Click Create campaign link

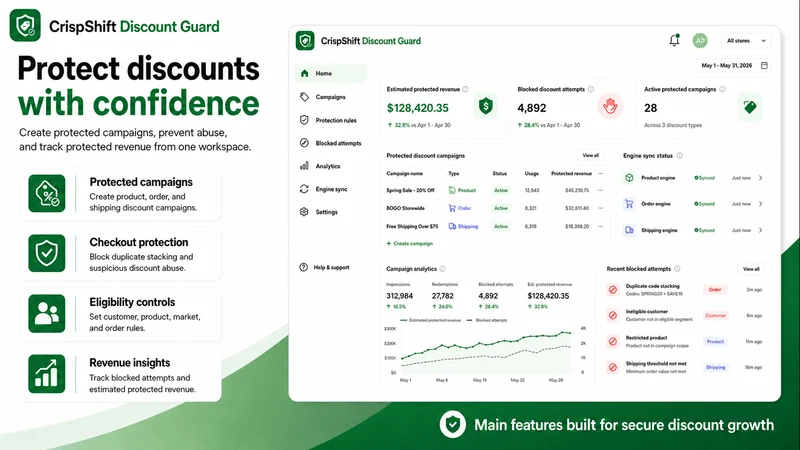[410, 244]
